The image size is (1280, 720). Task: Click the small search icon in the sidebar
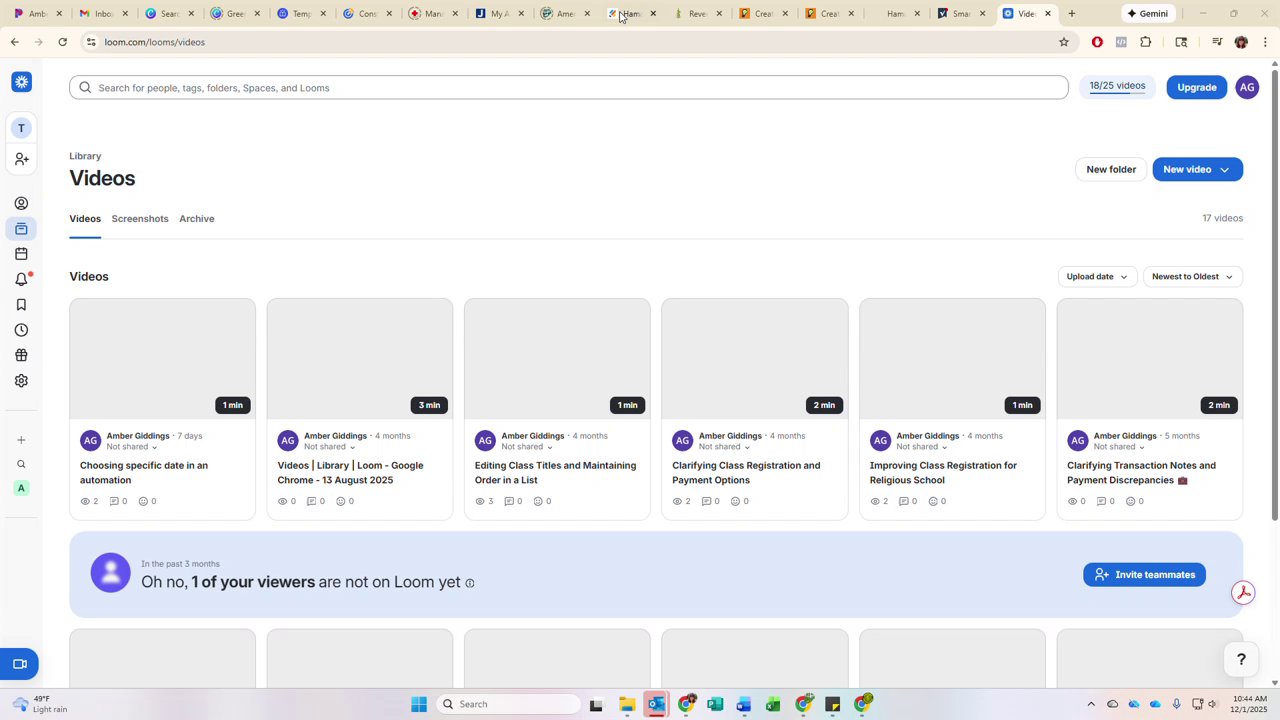pyautogui.click(x=21, y=464)
